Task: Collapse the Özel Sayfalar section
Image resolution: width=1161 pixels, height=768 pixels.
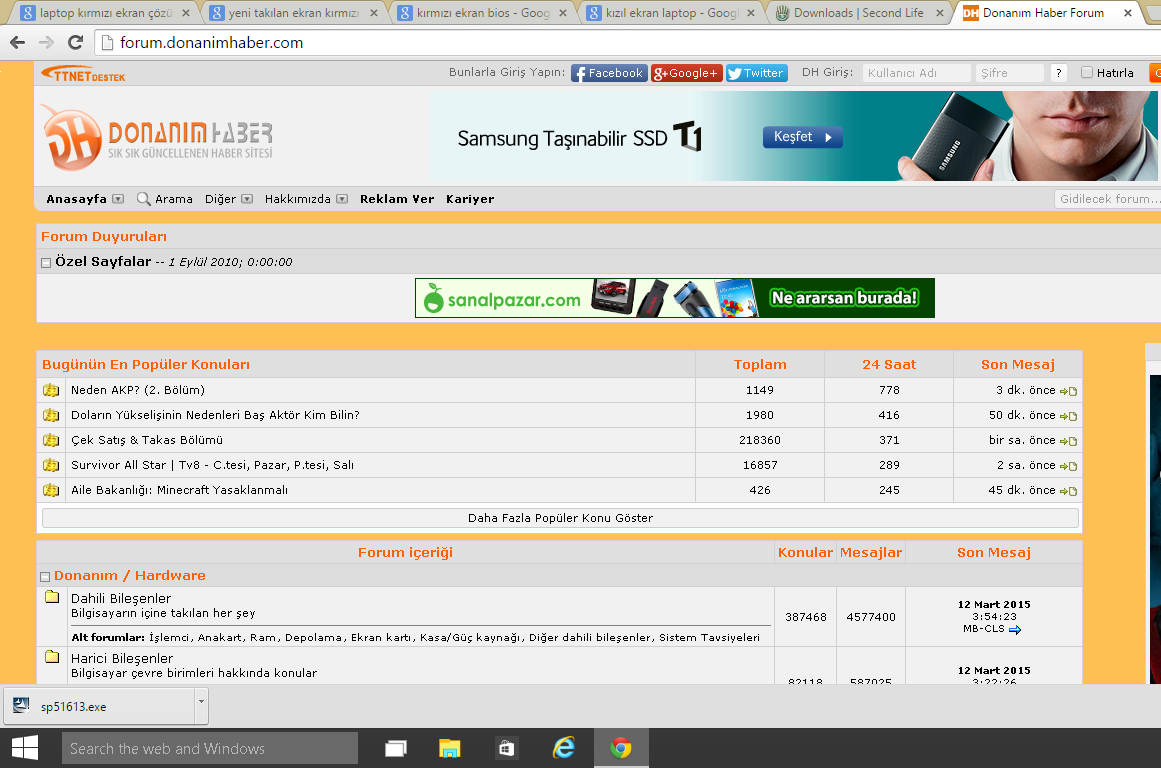Action: coord(46,263)
